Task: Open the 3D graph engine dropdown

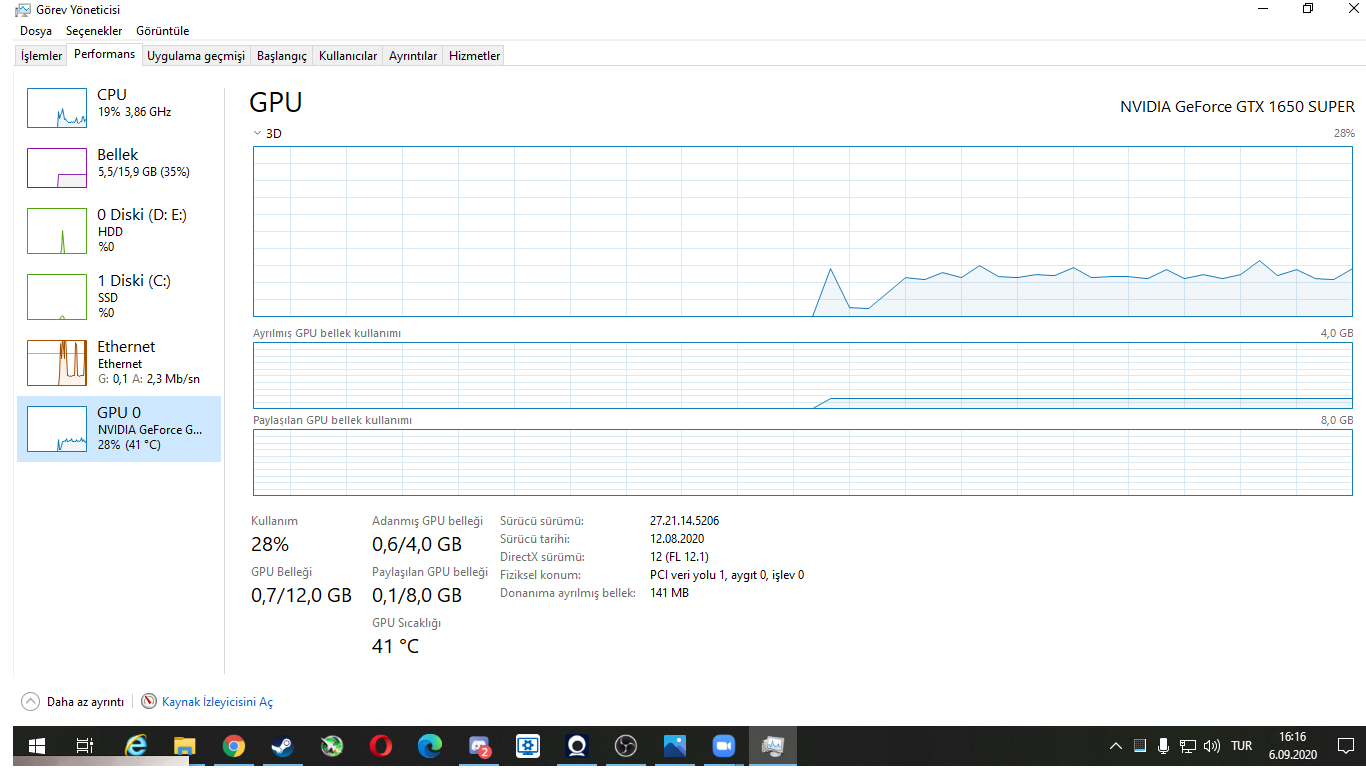Action: pyautogui.click(x=267, y=133)
